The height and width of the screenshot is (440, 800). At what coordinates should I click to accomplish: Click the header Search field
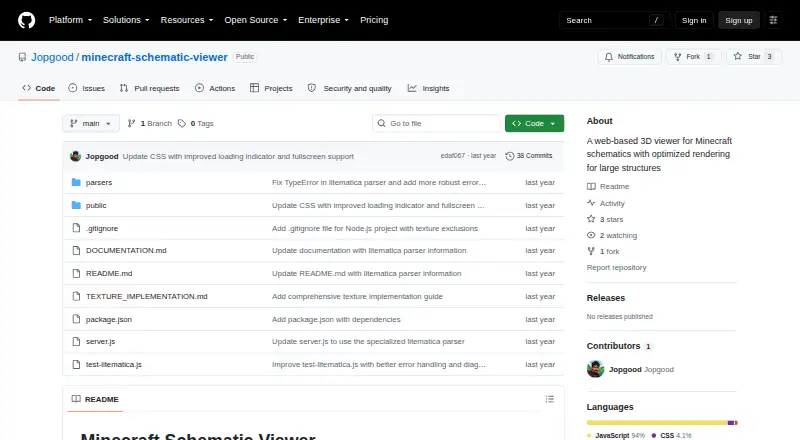(x=614, y=20)
